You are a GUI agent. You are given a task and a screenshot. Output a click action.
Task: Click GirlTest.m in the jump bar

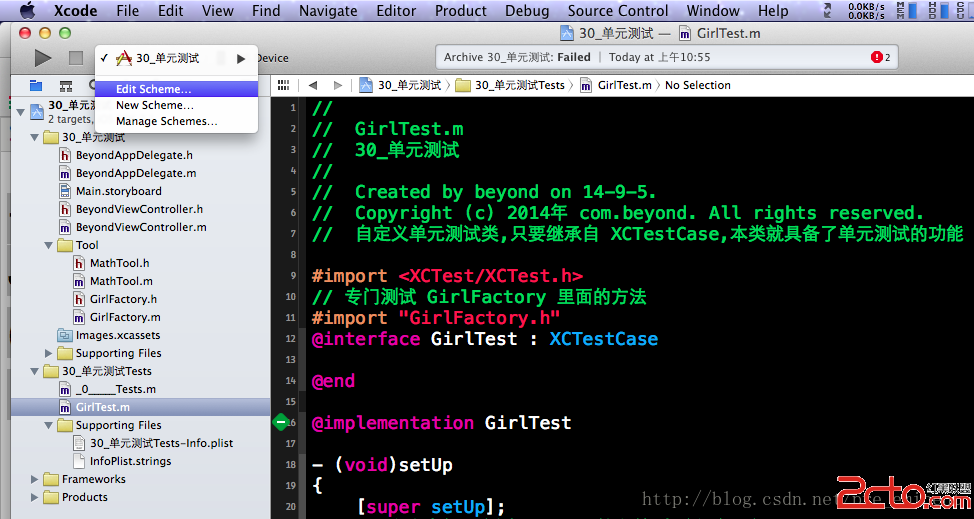(624, 85)
